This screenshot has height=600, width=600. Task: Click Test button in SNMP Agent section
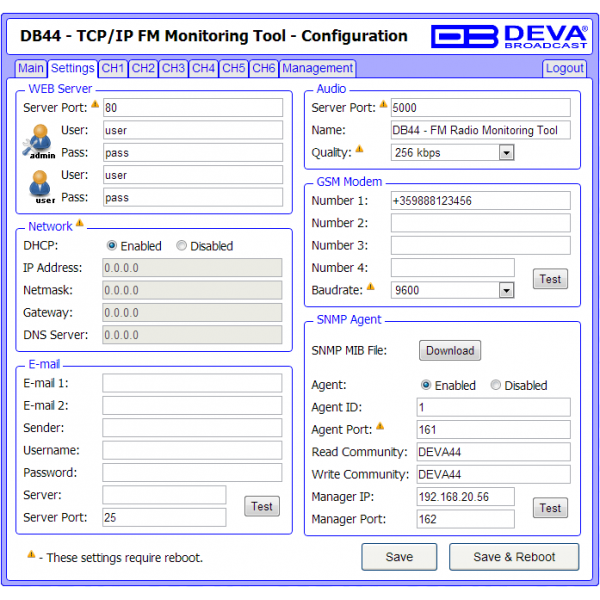point(550,508)
